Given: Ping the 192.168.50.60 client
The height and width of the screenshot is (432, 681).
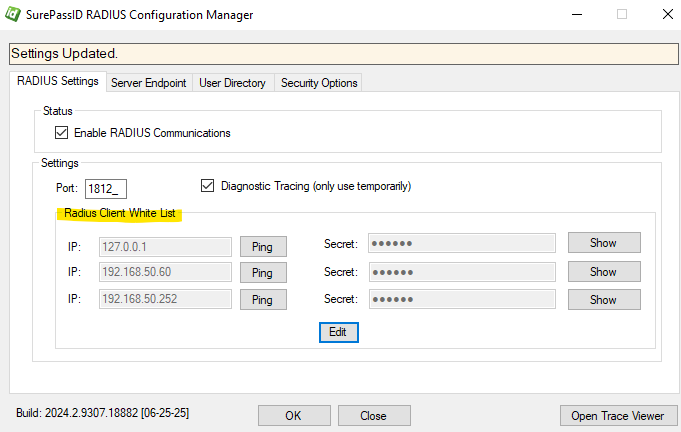Looking at the screenshot, I should click(263, 273).
